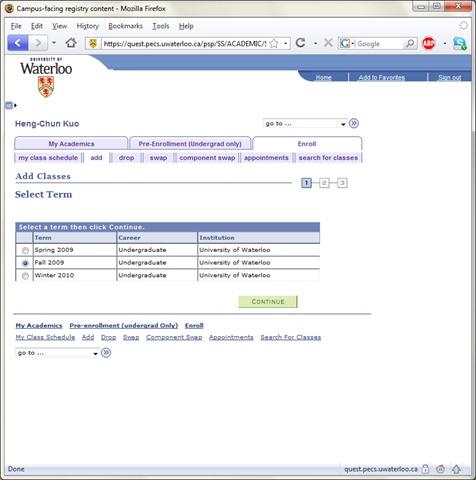Click the Home icon in toolbar
476x480 pixels.
point(71,43)
